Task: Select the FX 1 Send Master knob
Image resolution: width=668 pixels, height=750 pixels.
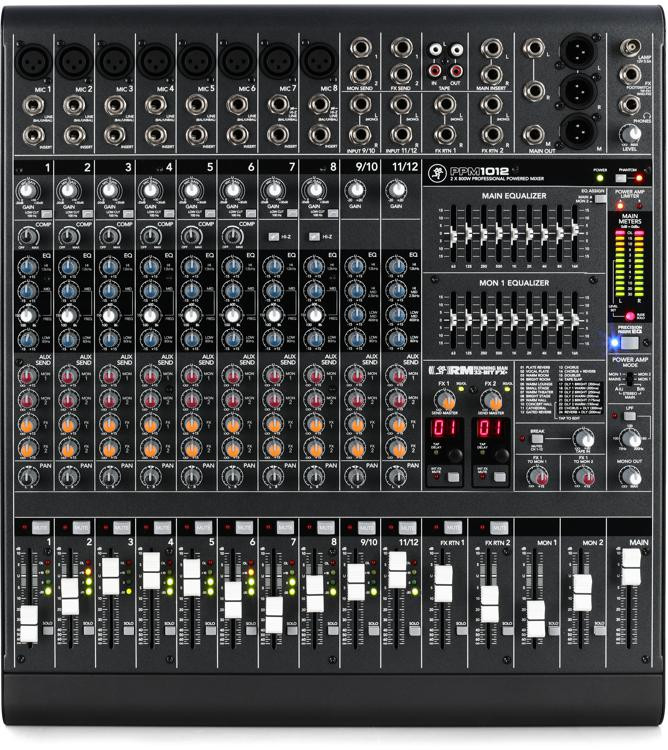Action: click(445, 400)
